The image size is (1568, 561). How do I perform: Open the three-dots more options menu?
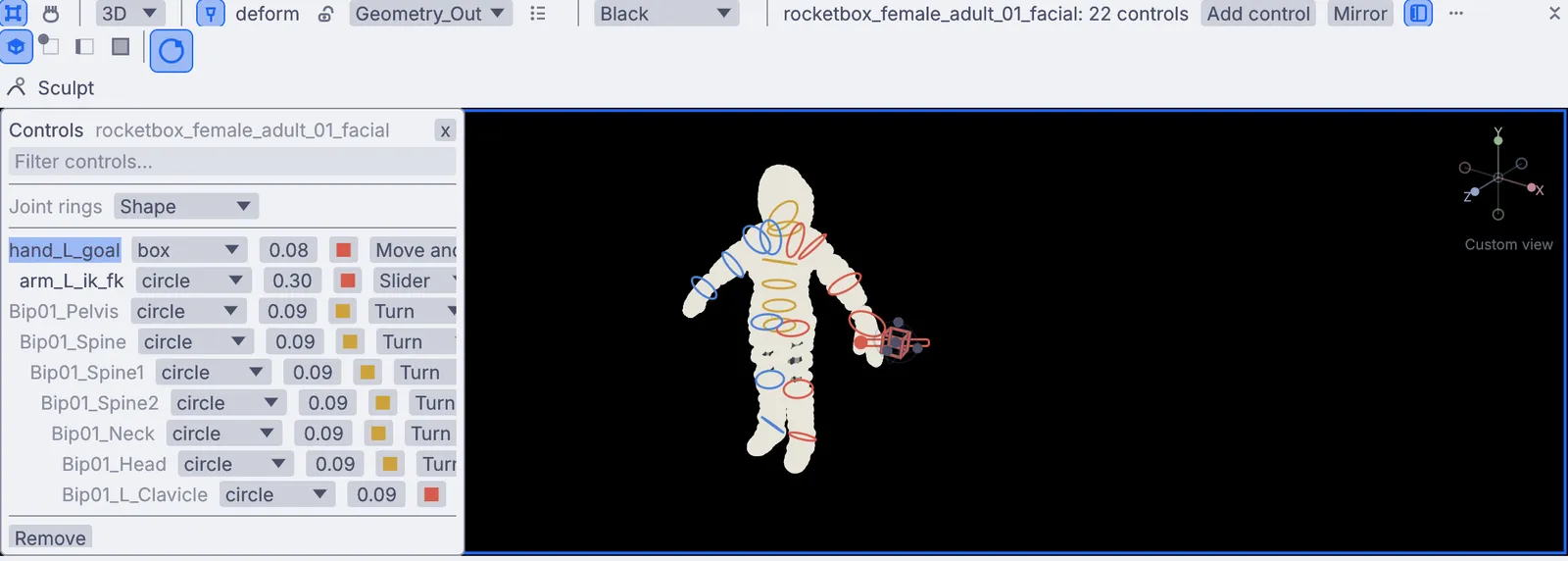(1456, 14)
